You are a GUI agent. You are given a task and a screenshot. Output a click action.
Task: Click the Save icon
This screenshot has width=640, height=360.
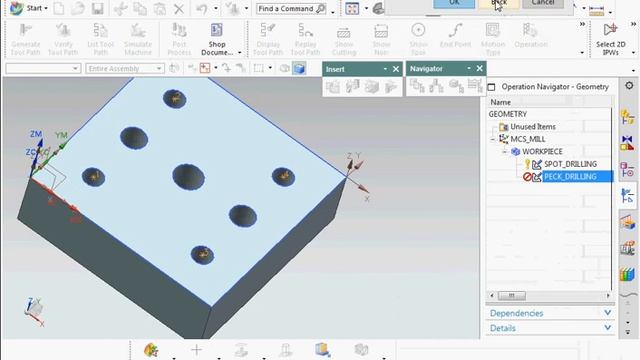coord(98,8)
